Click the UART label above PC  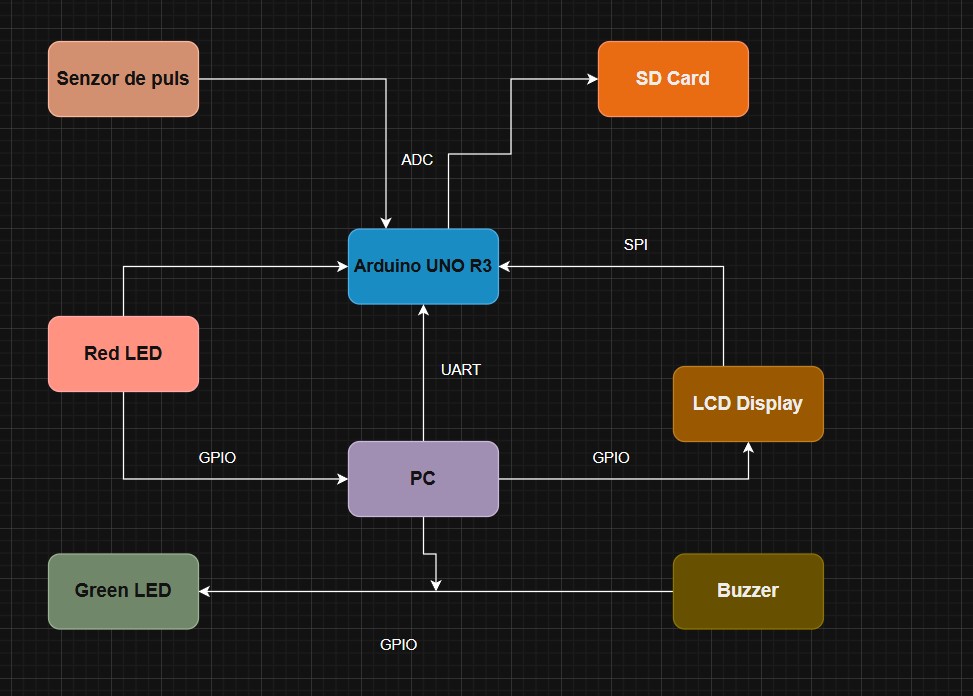click(x=460, y=370)
